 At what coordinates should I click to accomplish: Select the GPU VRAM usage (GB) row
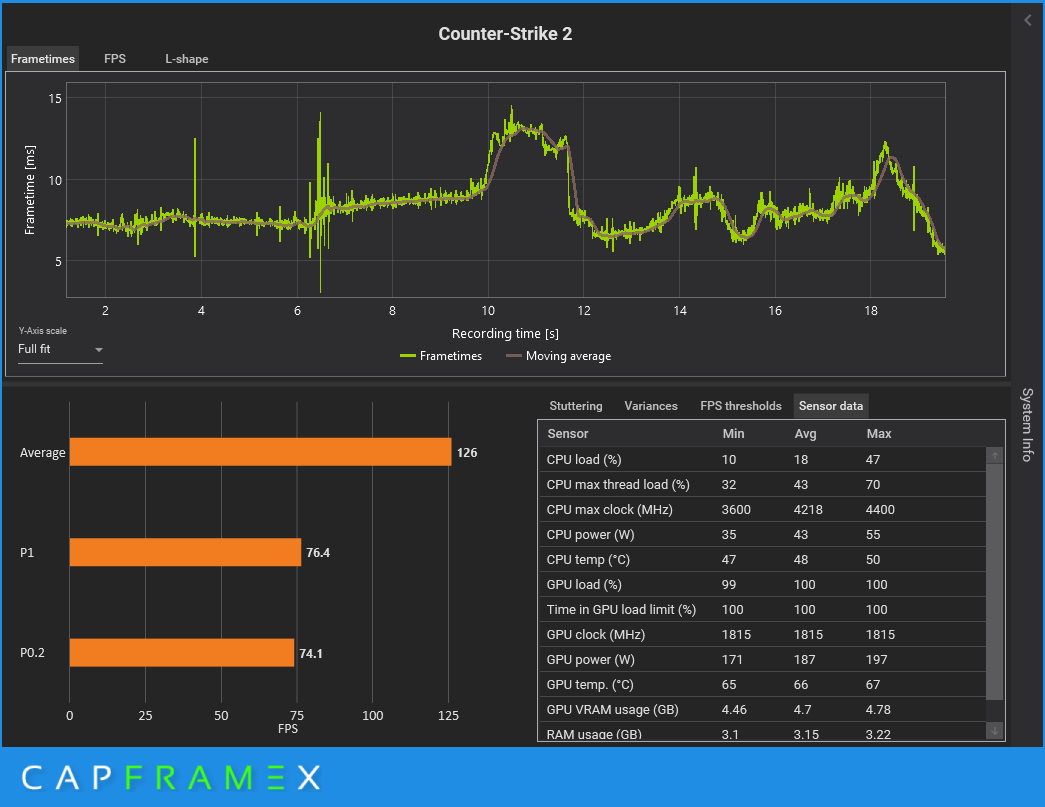click(x=762, y=710)
